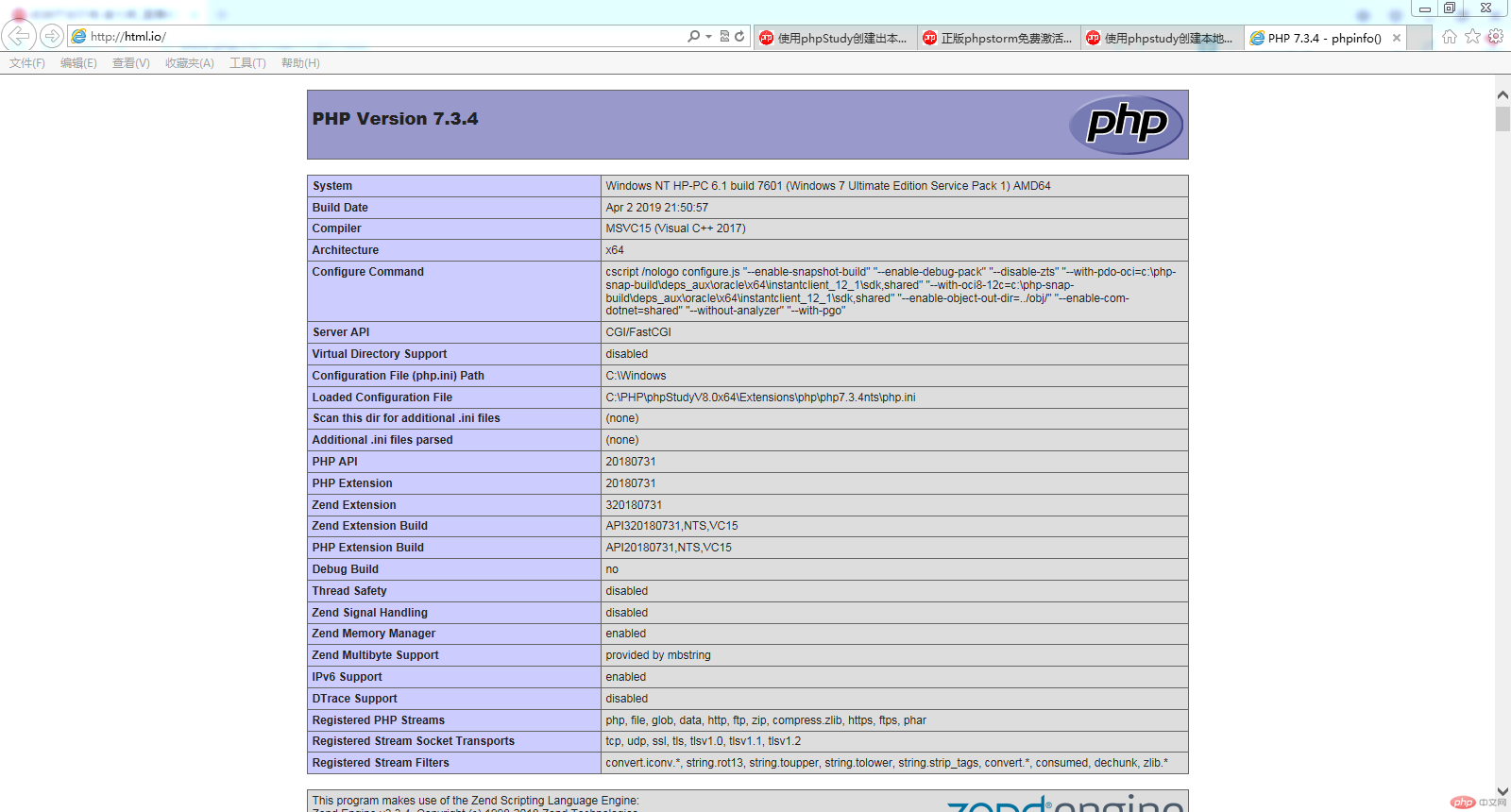Click Additional .ini files parsed label
The height and width of the screenshot is (812, 1511).
pyautogui.click(x=382, y=440)
